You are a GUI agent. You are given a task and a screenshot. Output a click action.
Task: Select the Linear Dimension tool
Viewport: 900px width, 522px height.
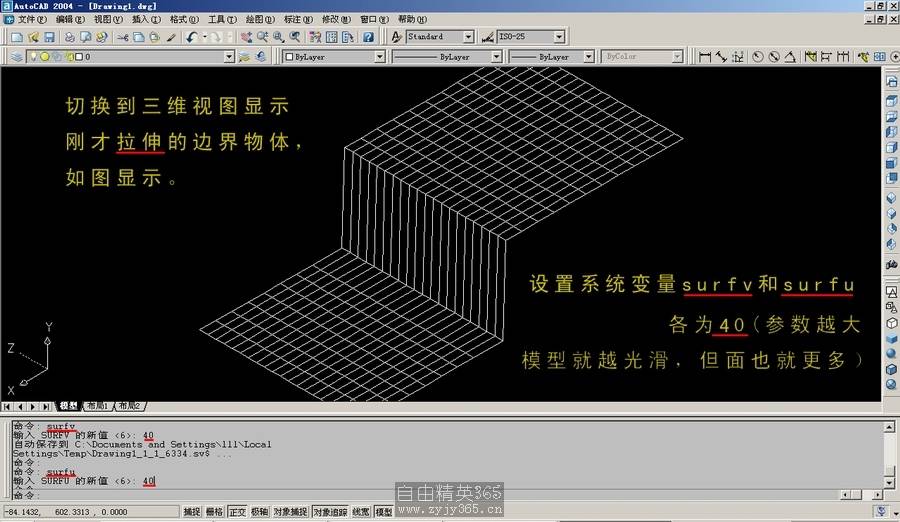pyautogui.click(x=705, y=57)
